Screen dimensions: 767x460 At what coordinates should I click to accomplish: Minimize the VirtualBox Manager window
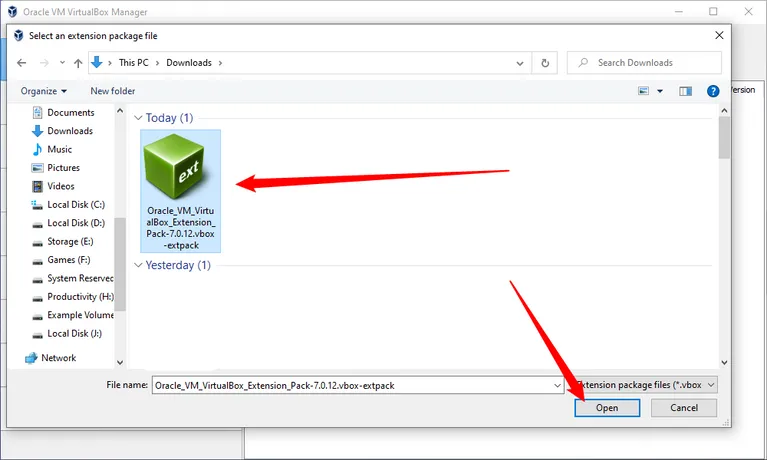[x=678, y=11]
